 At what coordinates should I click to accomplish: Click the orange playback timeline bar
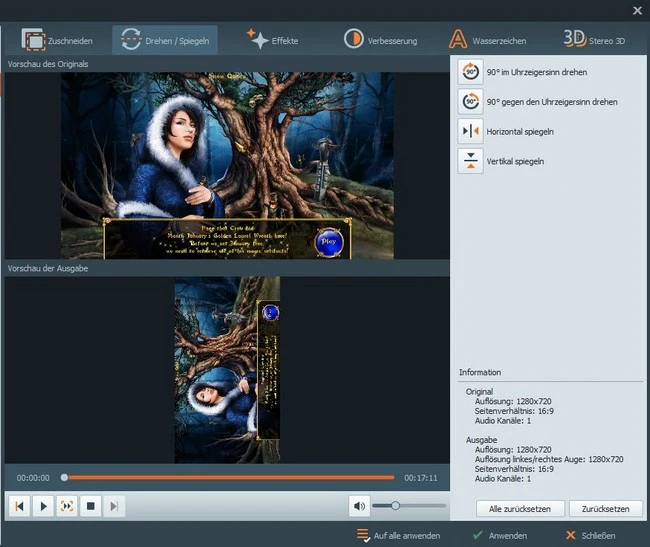tap(231, 478)
